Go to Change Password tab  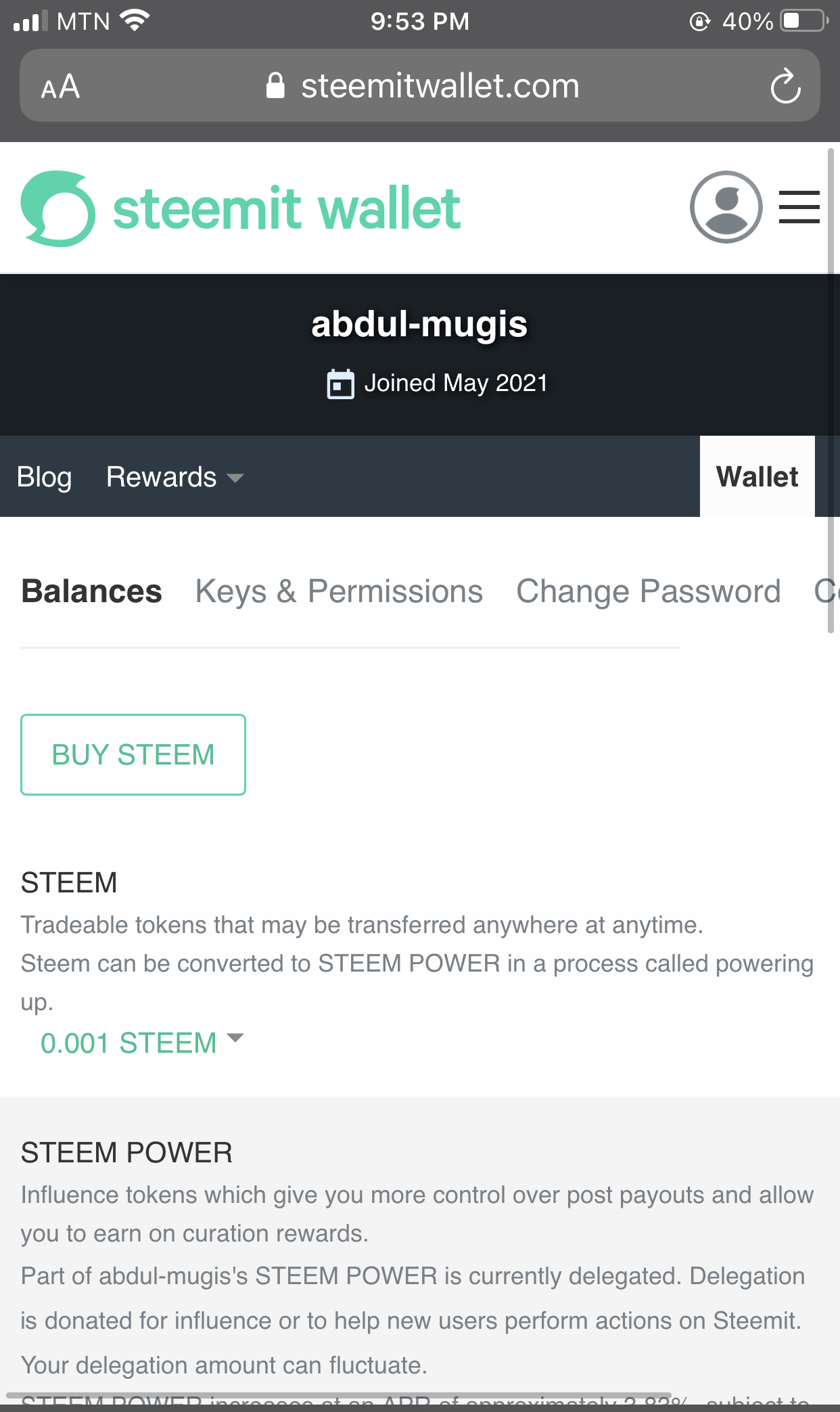(648, 591)
